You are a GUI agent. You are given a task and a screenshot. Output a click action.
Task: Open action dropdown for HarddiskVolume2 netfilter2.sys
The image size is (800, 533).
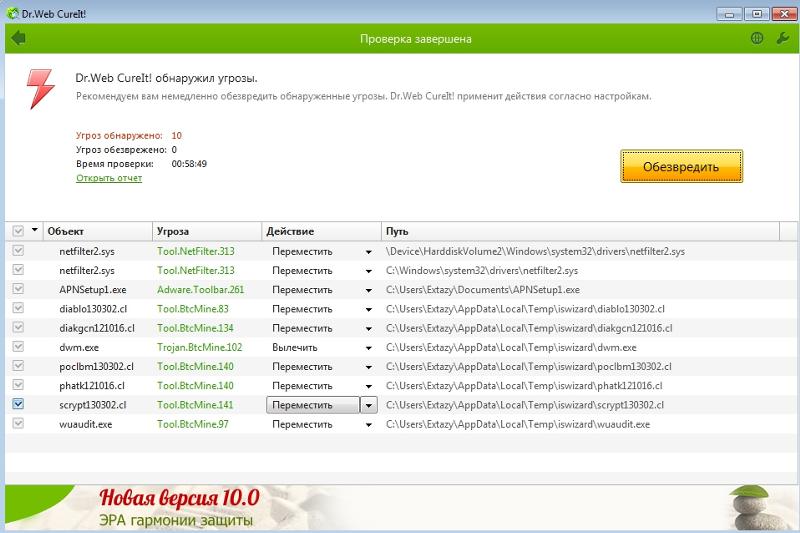(x=368, y=252)
